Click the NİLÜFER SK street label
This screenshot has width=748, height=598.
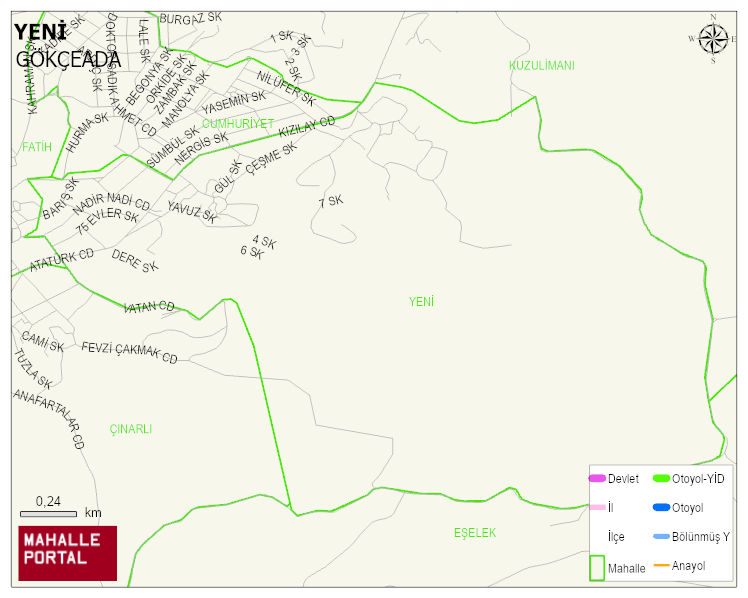[286, 89]
